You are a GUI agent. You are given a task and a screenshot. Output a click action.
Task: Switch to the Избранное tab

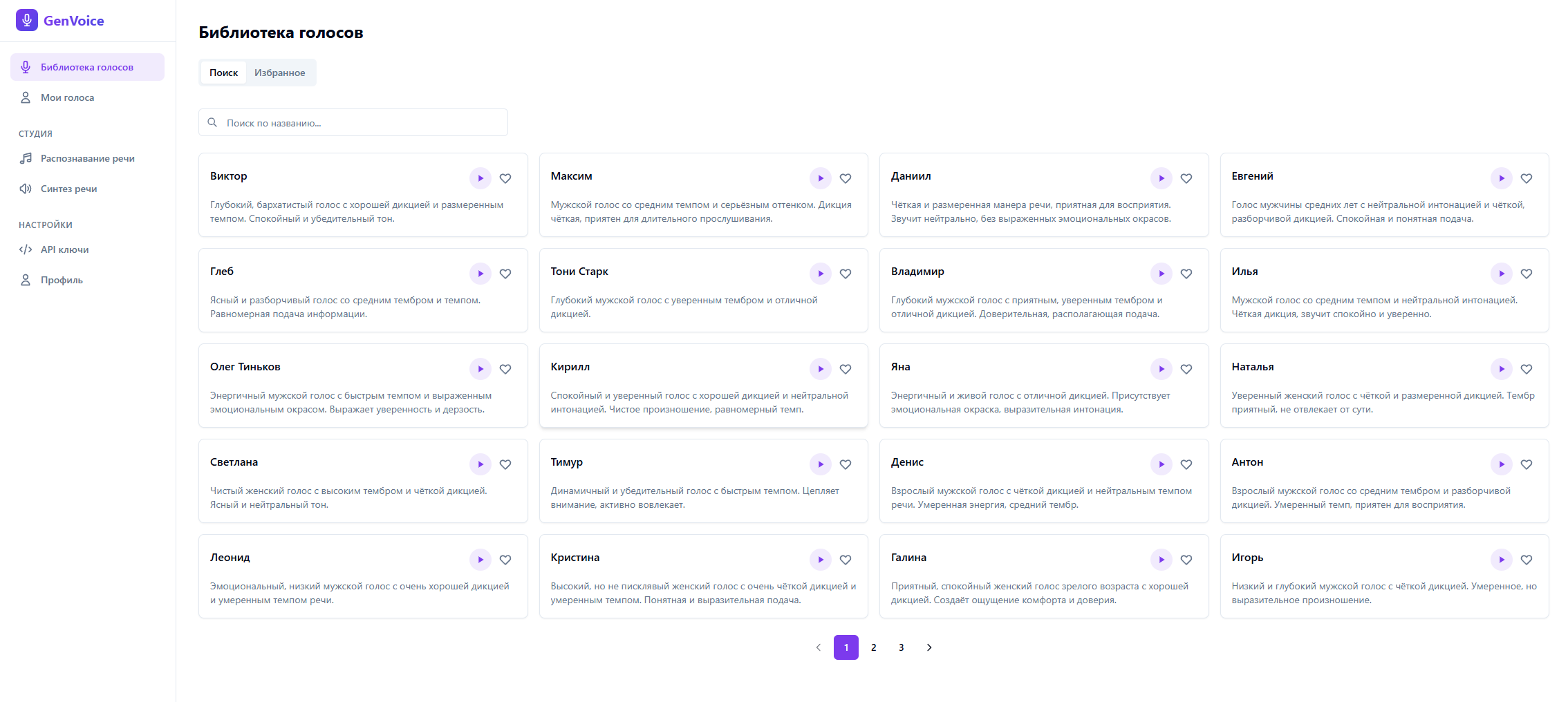tap(280, 72)
